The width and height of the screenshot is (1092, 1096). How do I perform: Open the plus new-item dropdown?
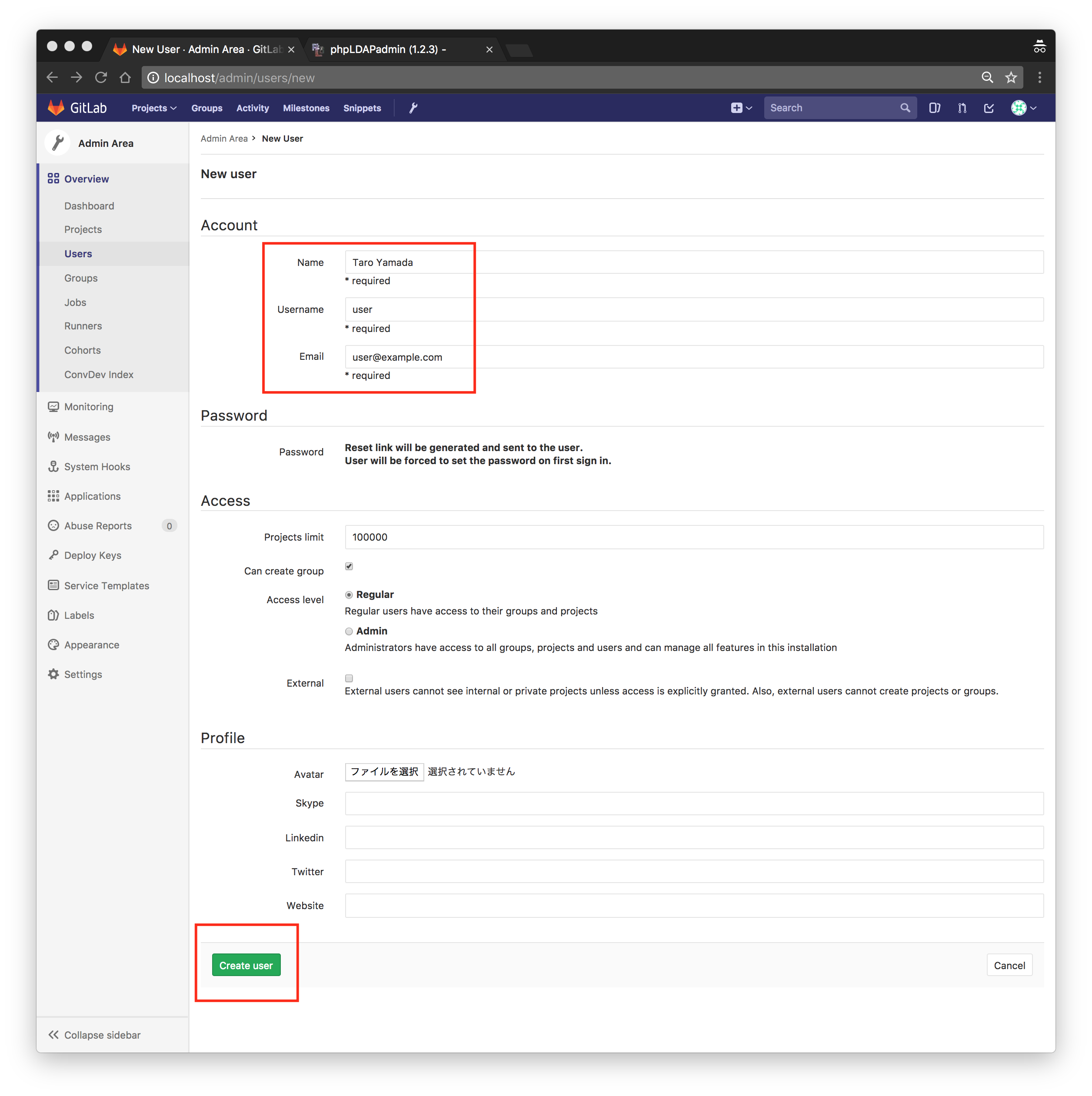(741, 108)
